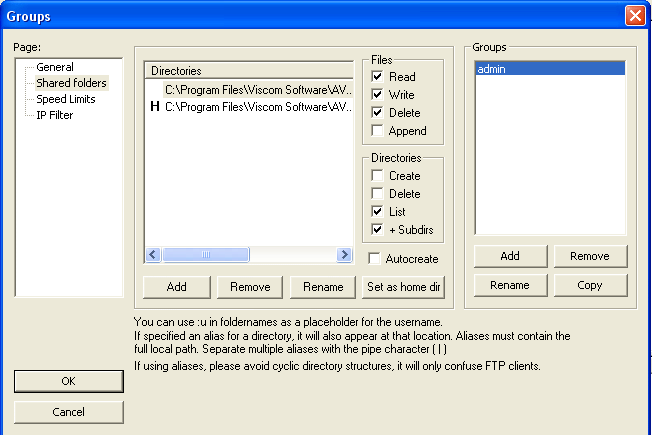Close the Groups dialog window
Image resolution: width=652 pixels, height=435 pixels.
click(634, 16)
